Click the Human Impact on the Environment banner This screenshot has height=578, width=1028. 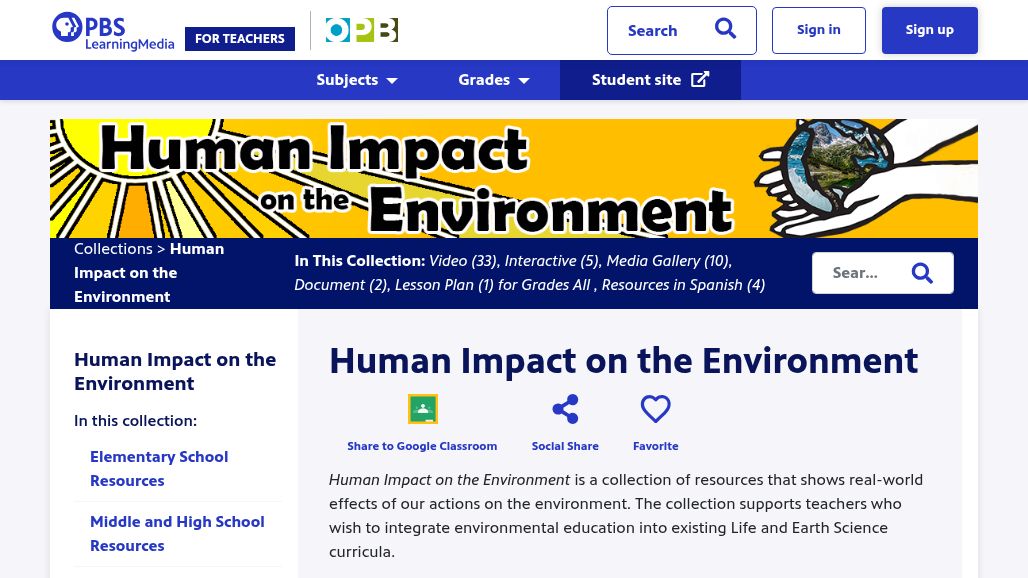tap(514, 178)
